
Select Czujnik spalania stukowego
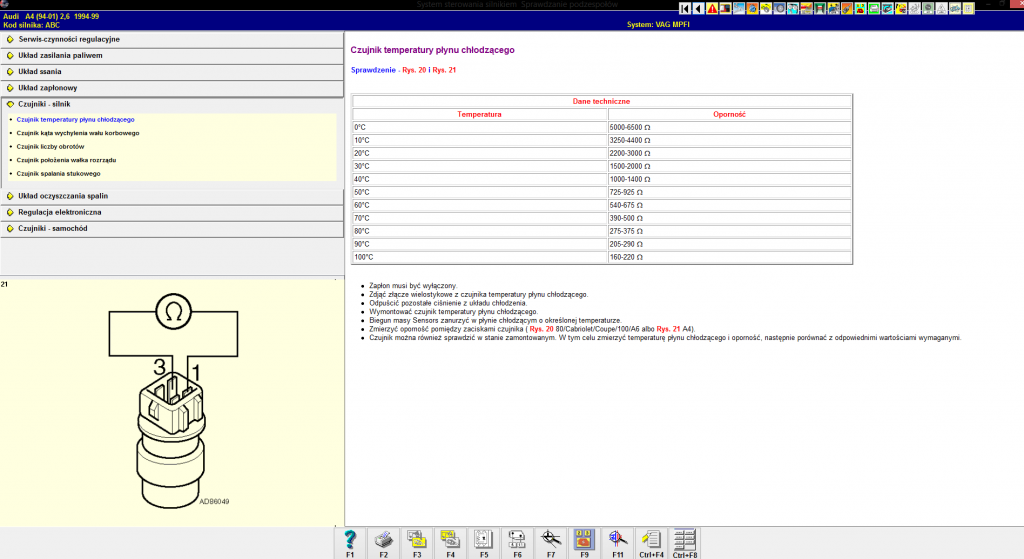click(x=59, y=174)
